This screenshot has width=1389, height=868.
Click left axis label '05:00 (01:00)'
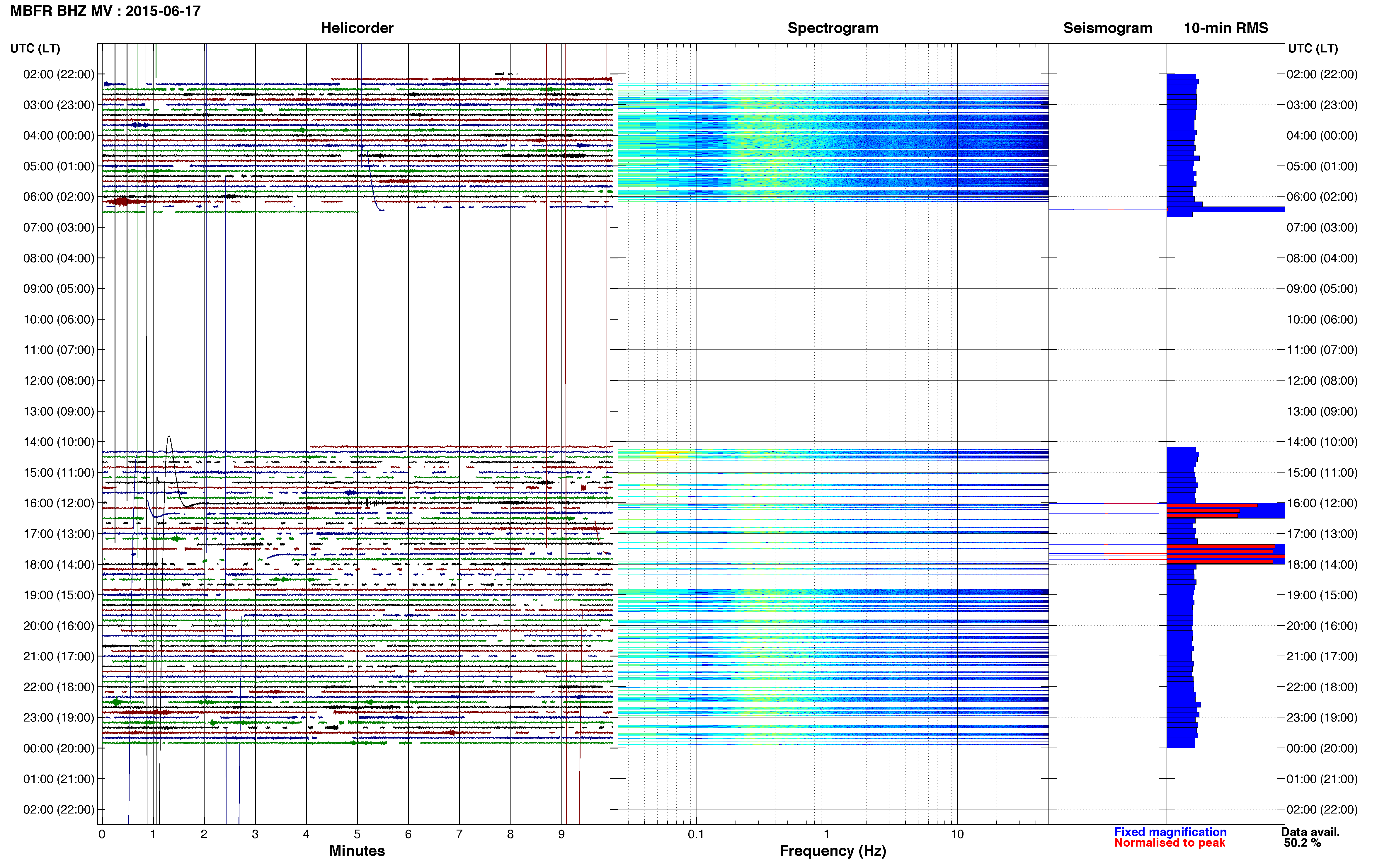[59, 166]
